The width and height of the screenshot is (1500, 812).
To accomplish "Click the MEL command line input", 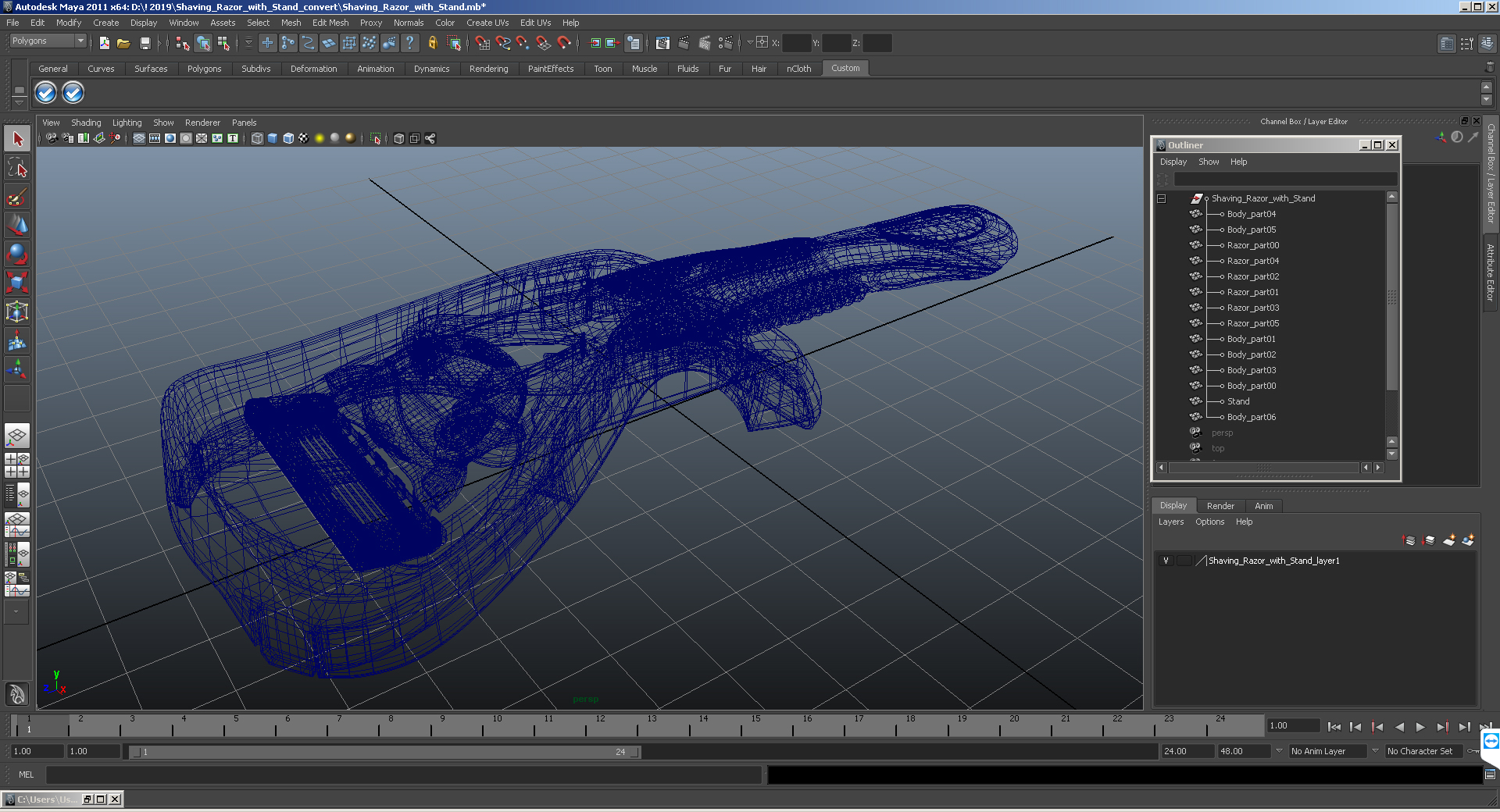I will pyautogui.click(x=403, y=775).
